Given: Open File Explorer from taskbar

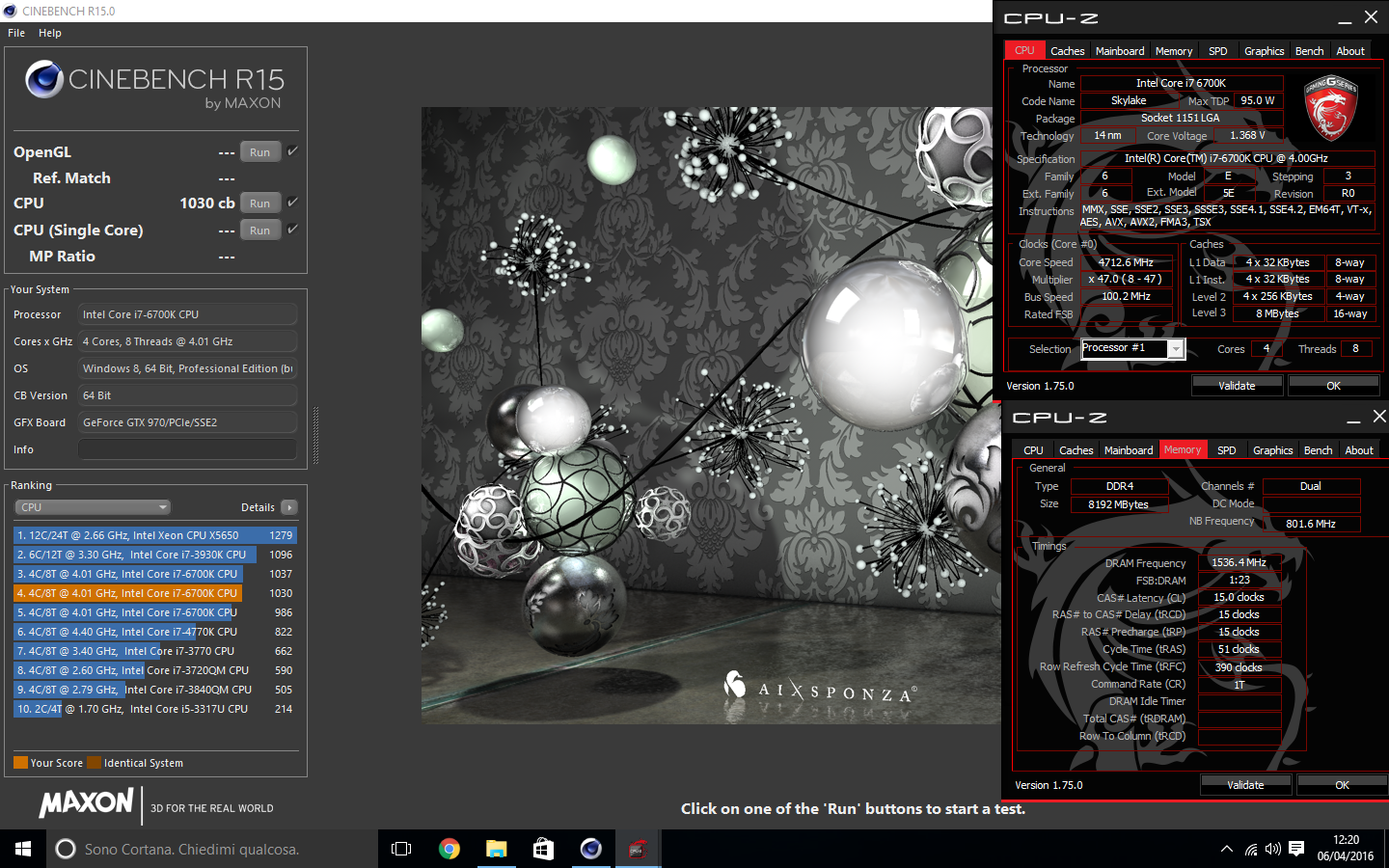Looking at the screenshot, I should pos(496,849).
